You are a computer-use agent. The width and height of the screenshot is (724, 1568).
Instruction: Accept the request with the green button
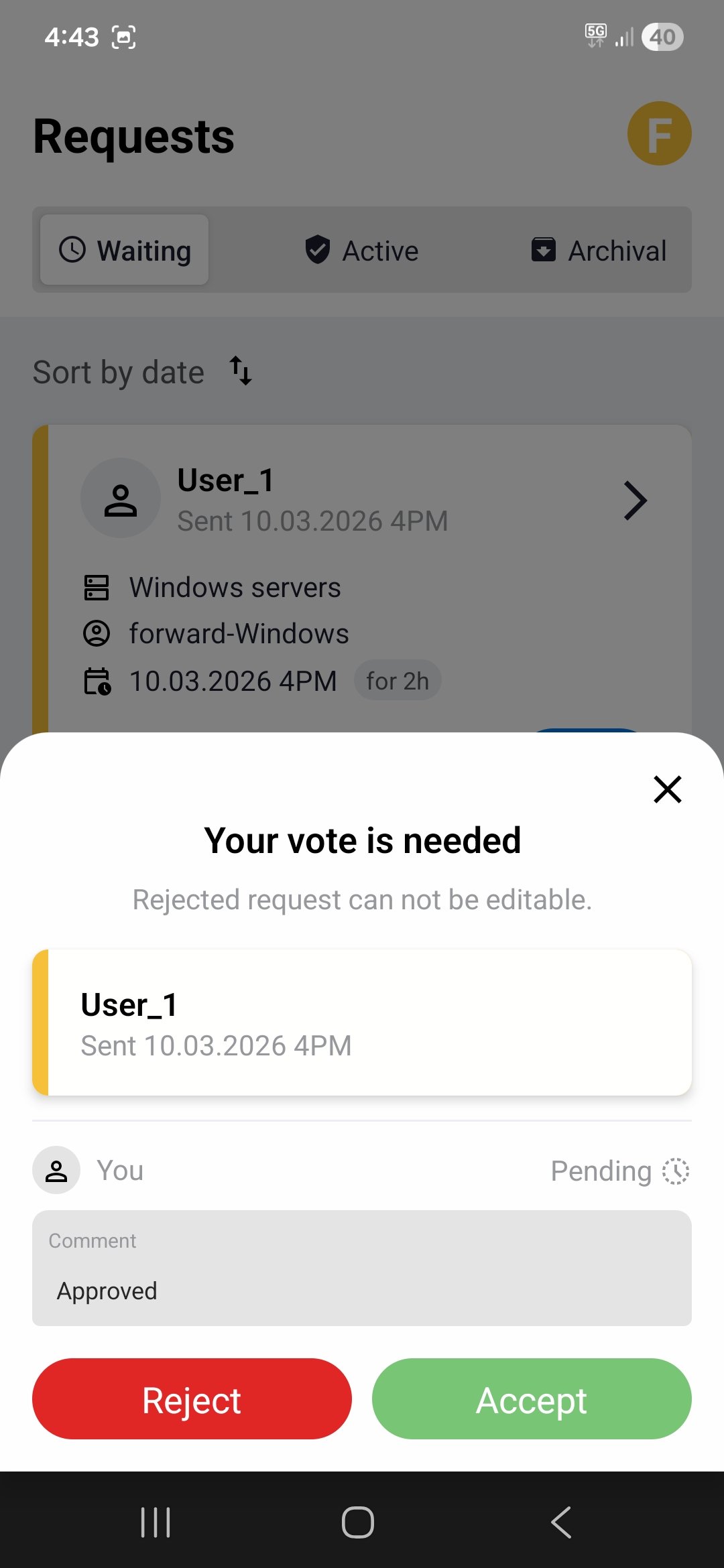point(532,1398)
